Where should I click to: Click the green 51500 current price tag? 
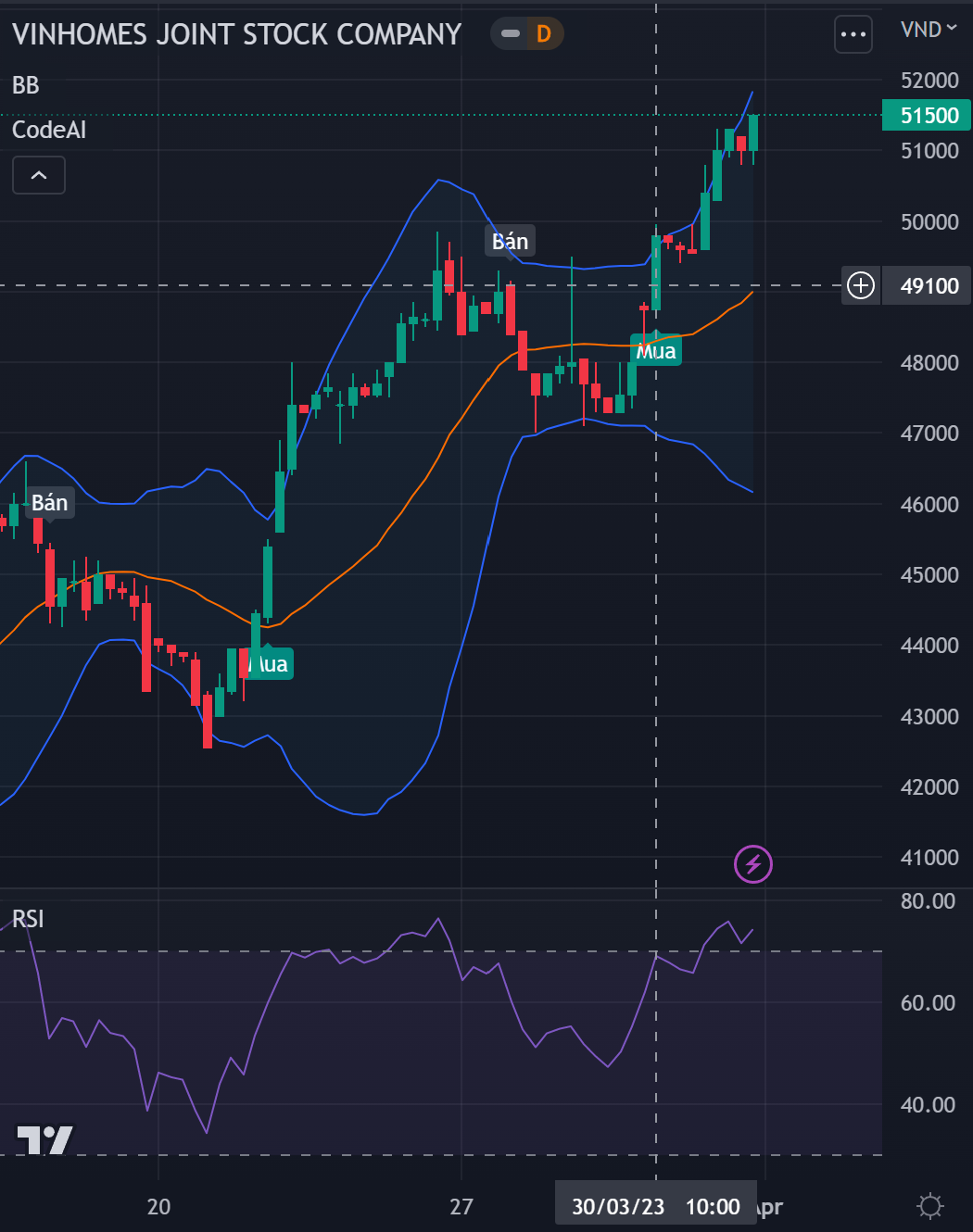[x=927, y=115]
